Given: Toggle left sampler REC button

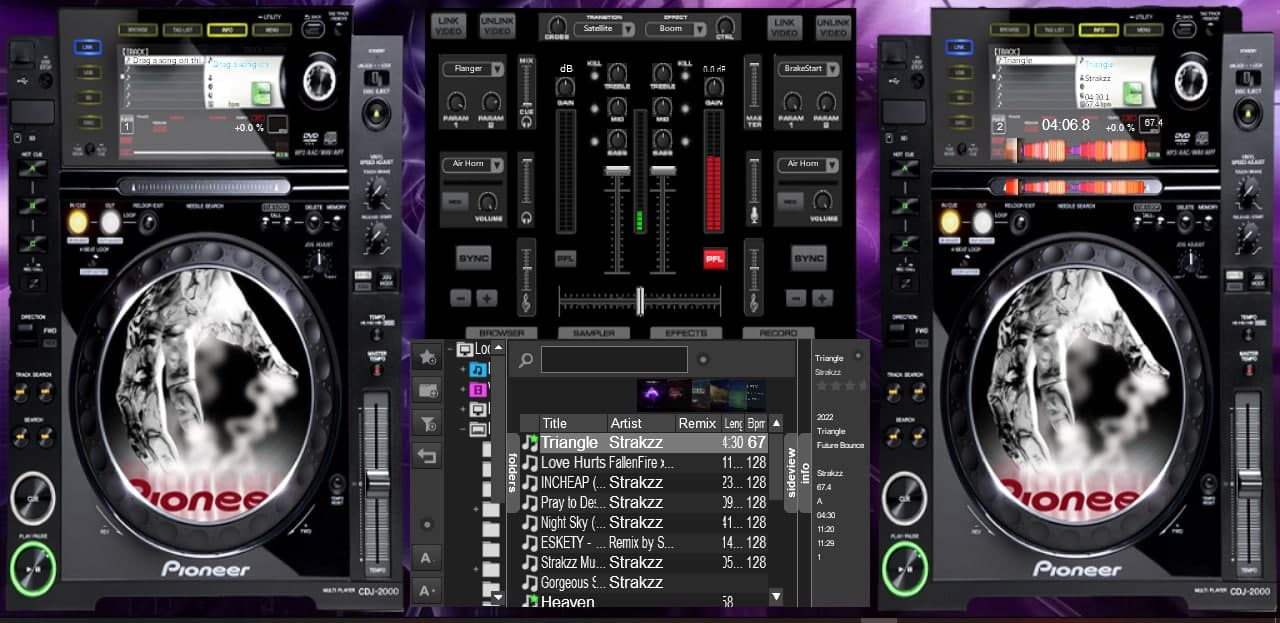Looking at the screenshot, I should tap(454, 201).
